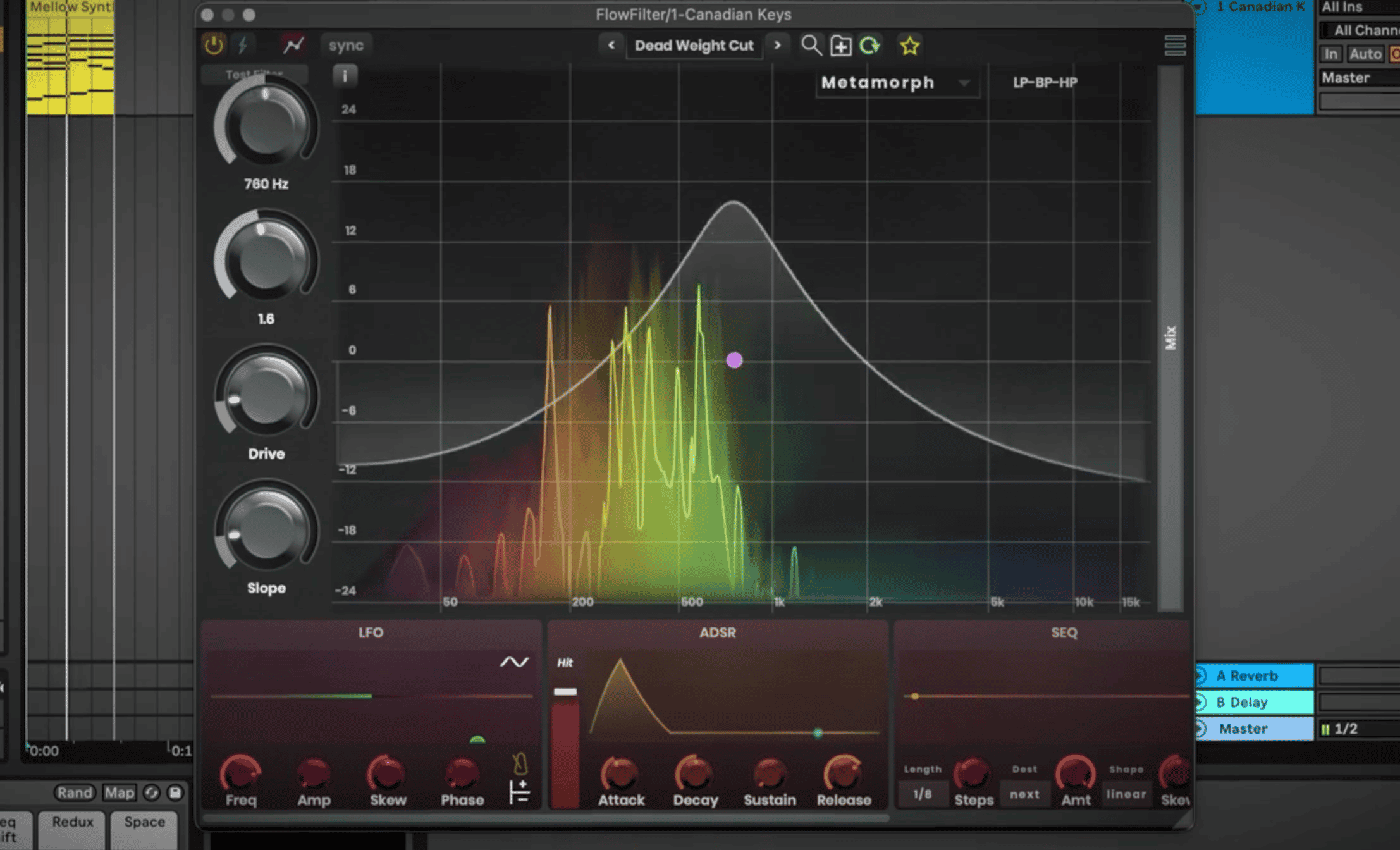Click the LFO add-lane icon
Screen dimensions: 1400x850
click(519, 792)
